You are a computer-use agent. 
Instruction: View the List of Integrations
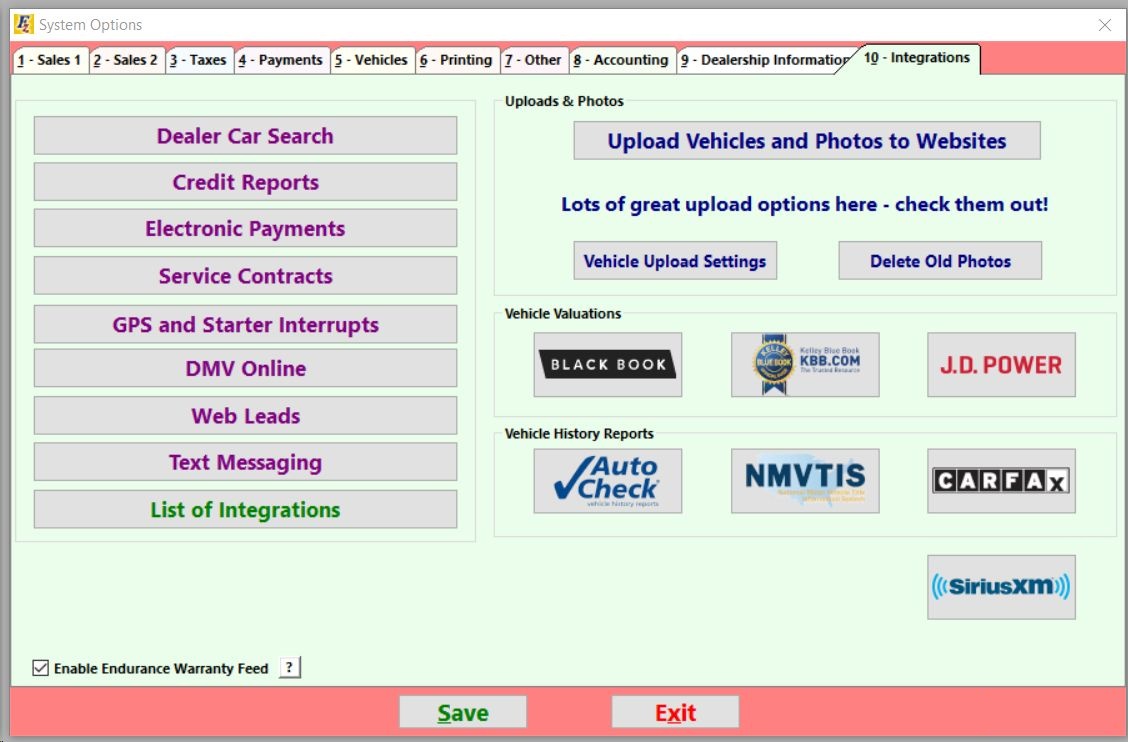coord(245,509)
